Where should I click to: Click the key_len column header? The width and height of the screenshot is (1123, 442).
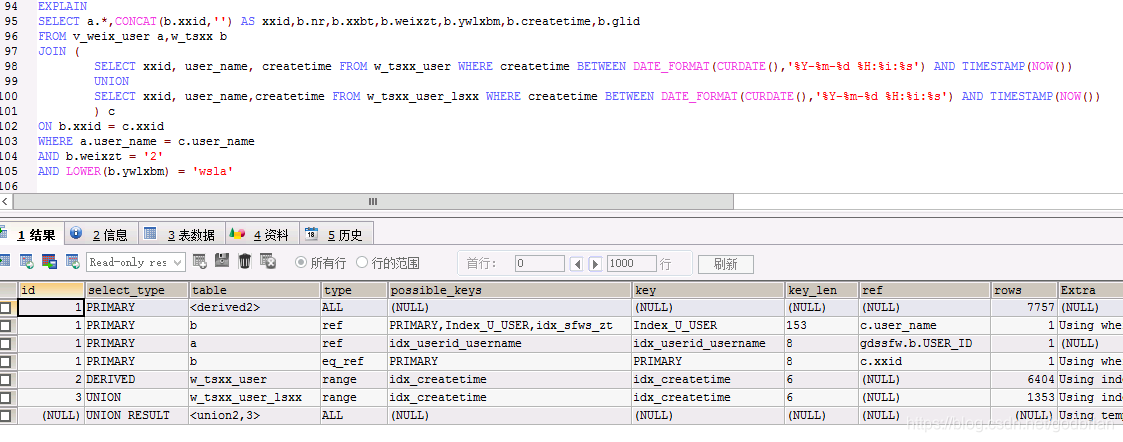tap(821, 290)
